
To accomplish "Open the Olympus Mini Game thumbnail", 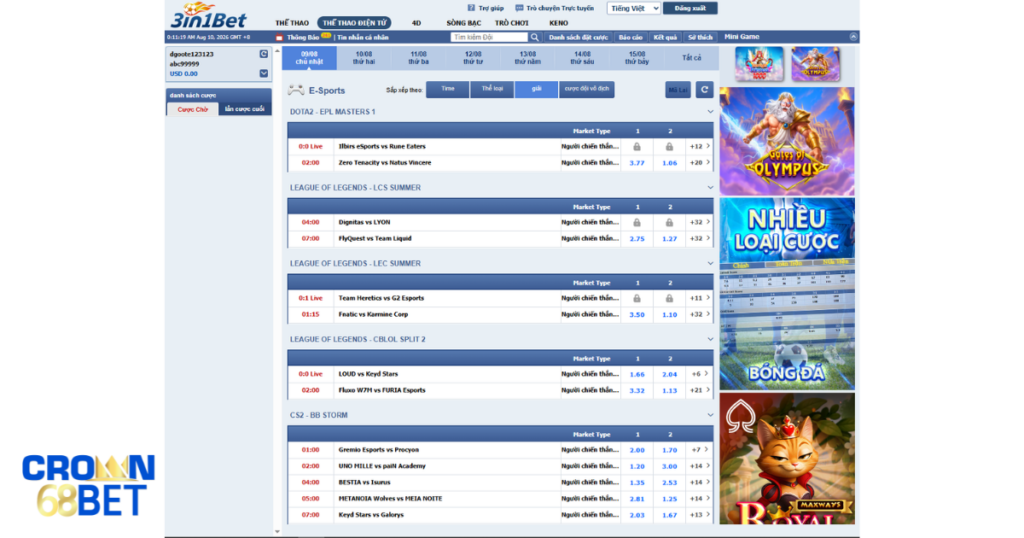I will [815, 64].
